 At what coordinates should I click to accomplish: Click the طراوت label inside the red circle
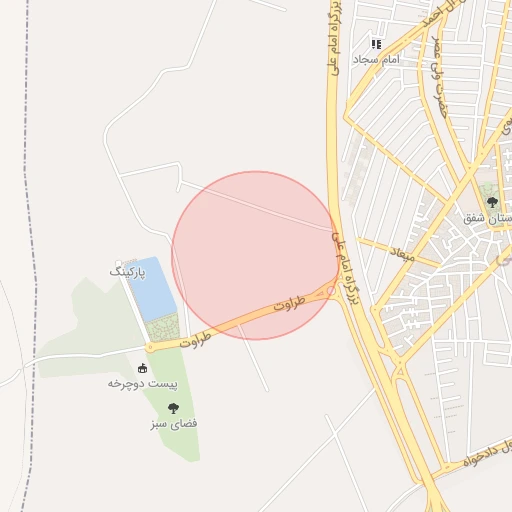(289, 304)
